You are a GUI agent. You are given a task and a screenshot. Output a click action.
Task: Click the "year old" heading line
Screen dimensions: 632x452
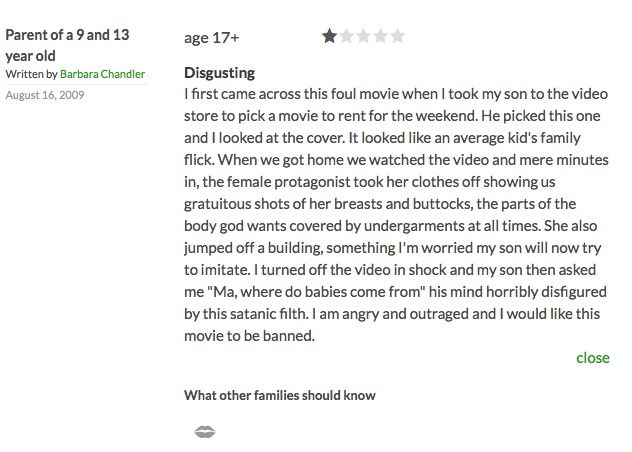30,56
